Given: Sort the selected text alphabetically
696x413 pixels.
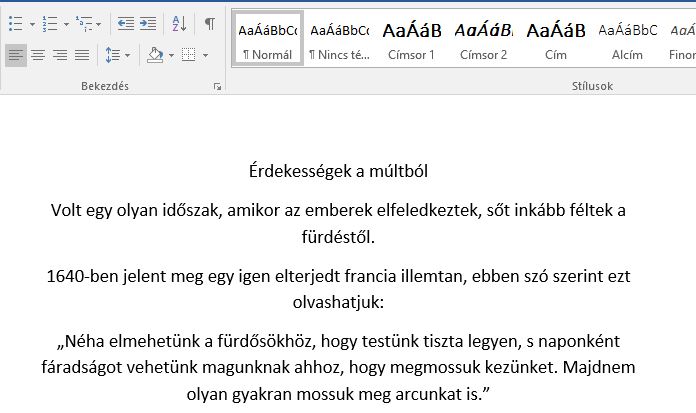Looking at the screenshot, I should [179, 23].
